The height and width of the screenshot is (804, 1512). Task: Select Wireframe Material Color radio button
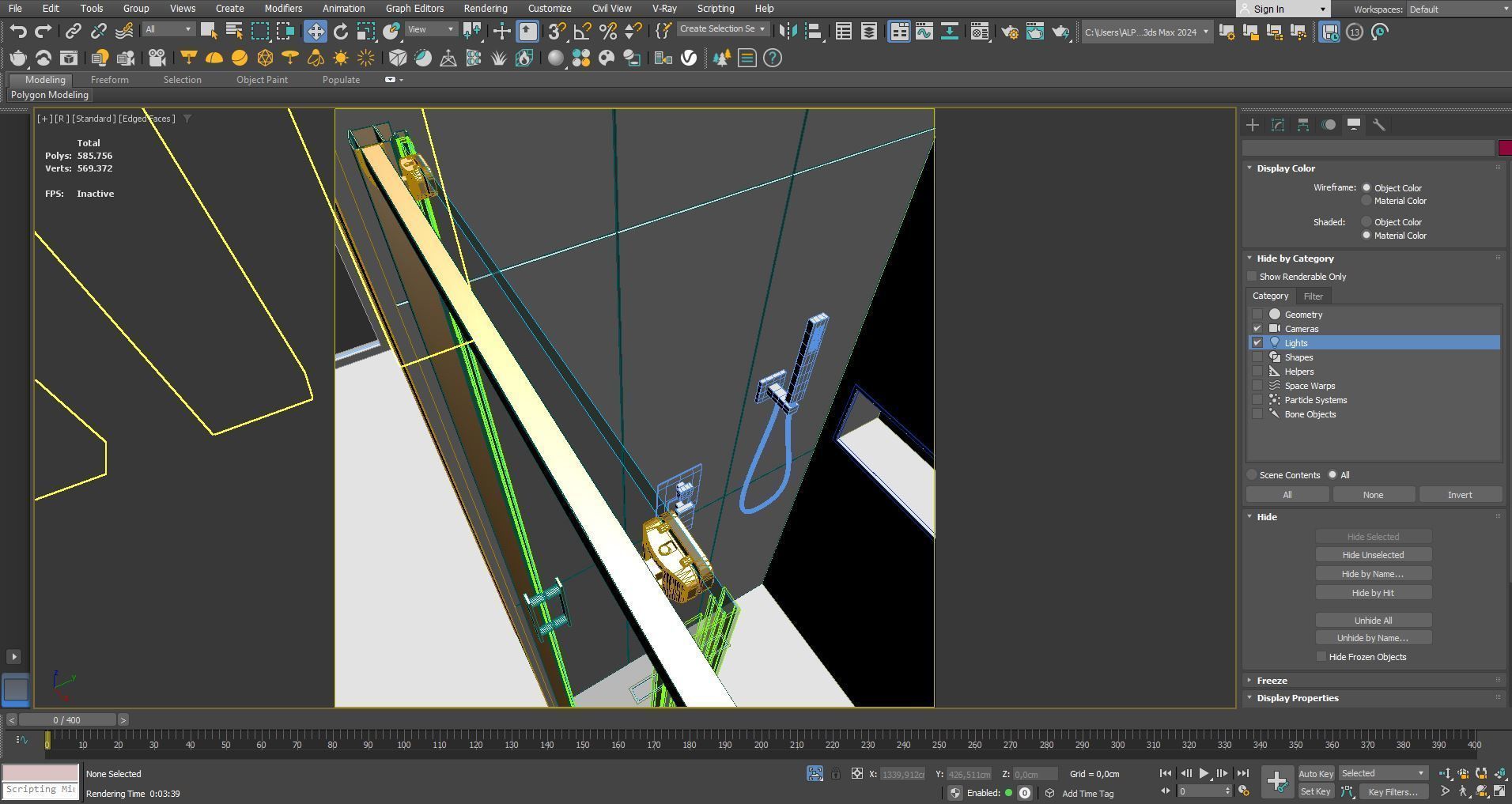click(1366, 201)
